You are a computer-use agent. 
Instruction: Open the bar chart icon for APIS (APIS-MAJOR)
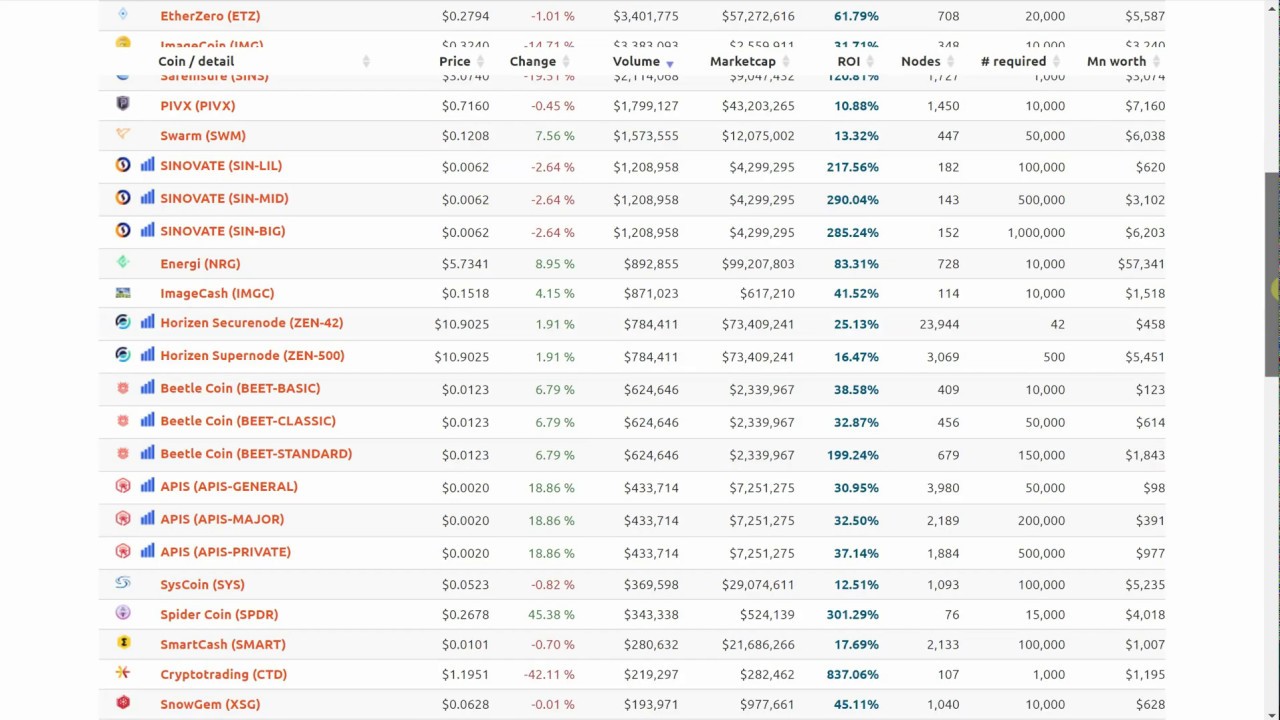[x=147, y=518]
